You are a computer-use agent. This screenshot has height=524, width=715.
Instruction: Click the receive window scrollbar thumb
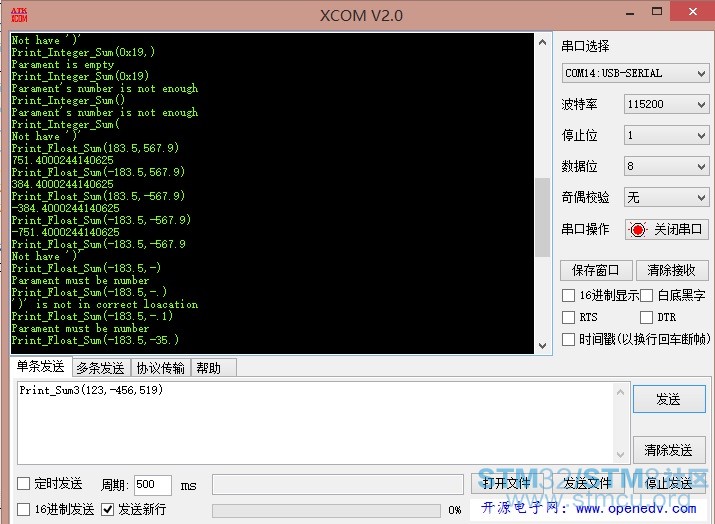click(x=542, y=218)
